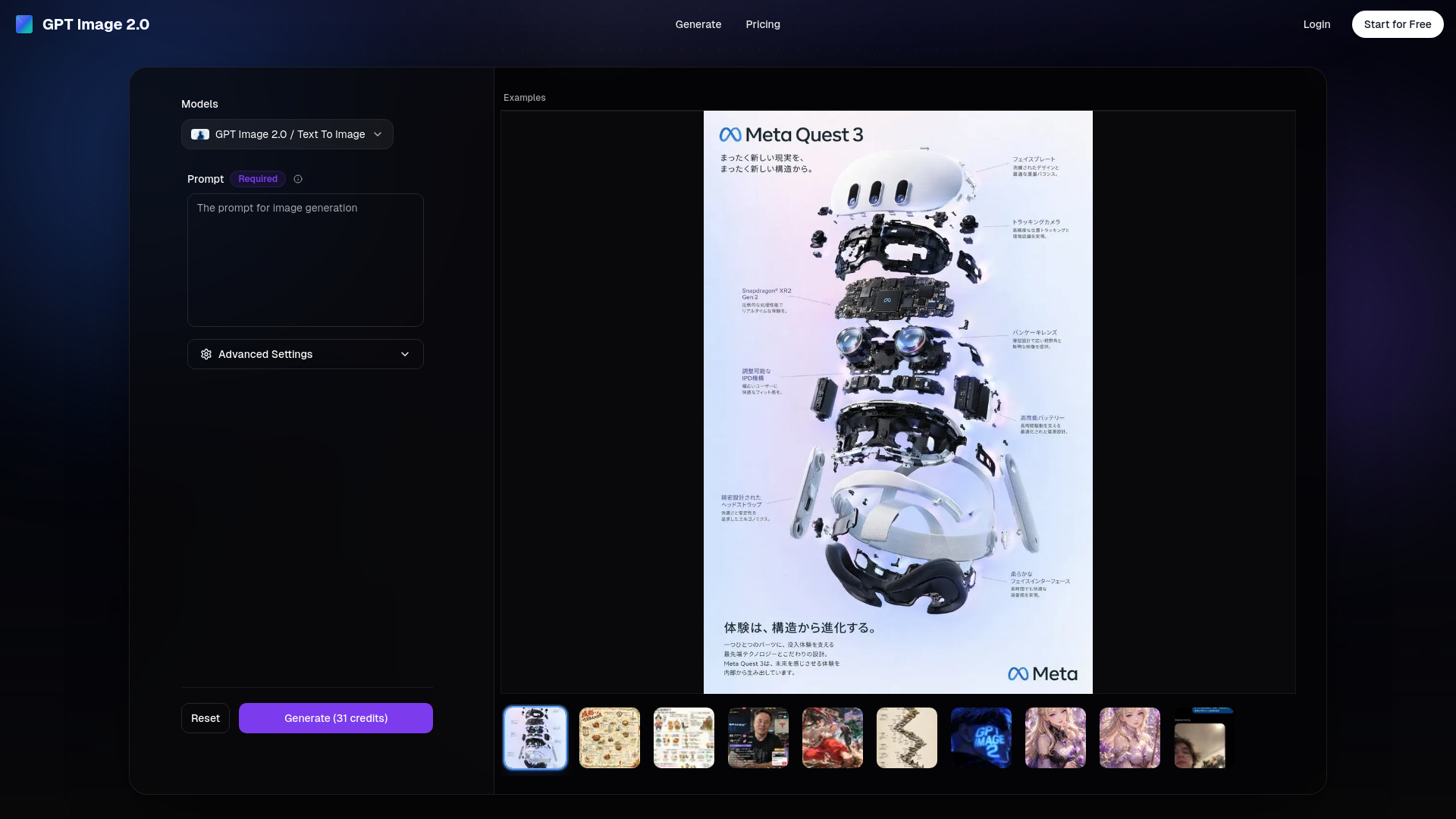Click the Login link
This screenshot has height=819, width=1456.
click(x=1316, y=24)
